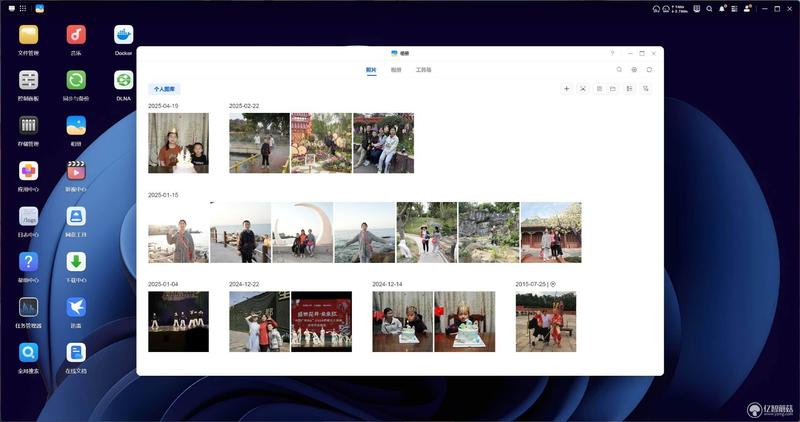Open the 应用中心 app center icon
The height and width of the screenshot is (422, 800).
[x=29, y=171]
